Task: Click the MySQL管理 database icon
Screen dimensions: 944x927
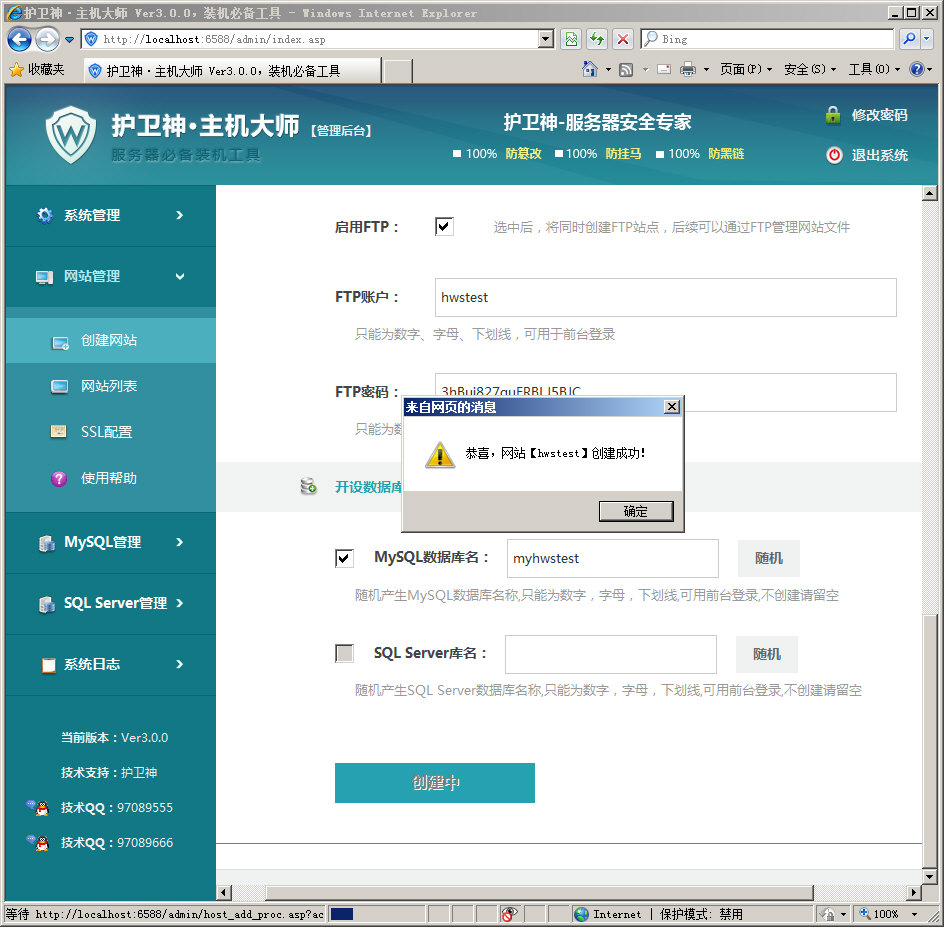Action: coord(47,543)
